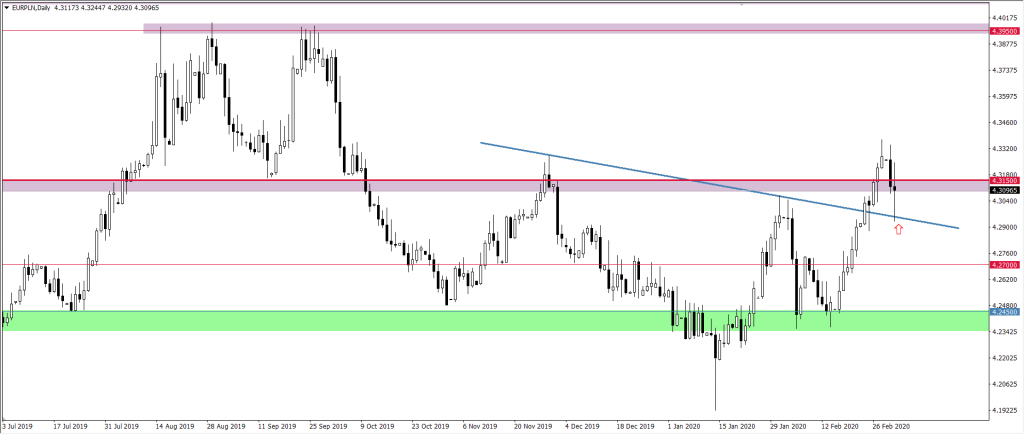Click the 4.29000 price scale value
Screen dimensions: 1024x434
tap(1006, 227)
